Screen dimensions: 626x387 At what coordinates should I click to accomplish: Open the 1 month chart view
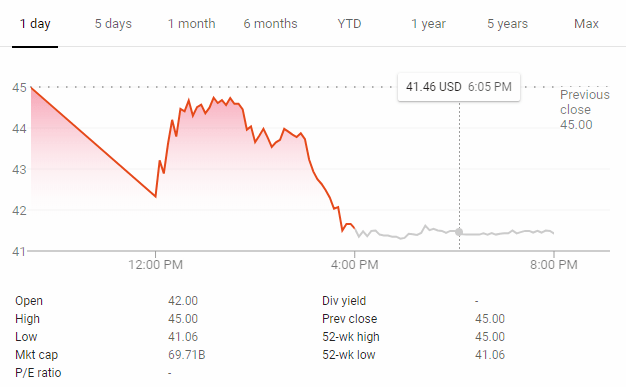pyautogui.click(x=191, y=24)
